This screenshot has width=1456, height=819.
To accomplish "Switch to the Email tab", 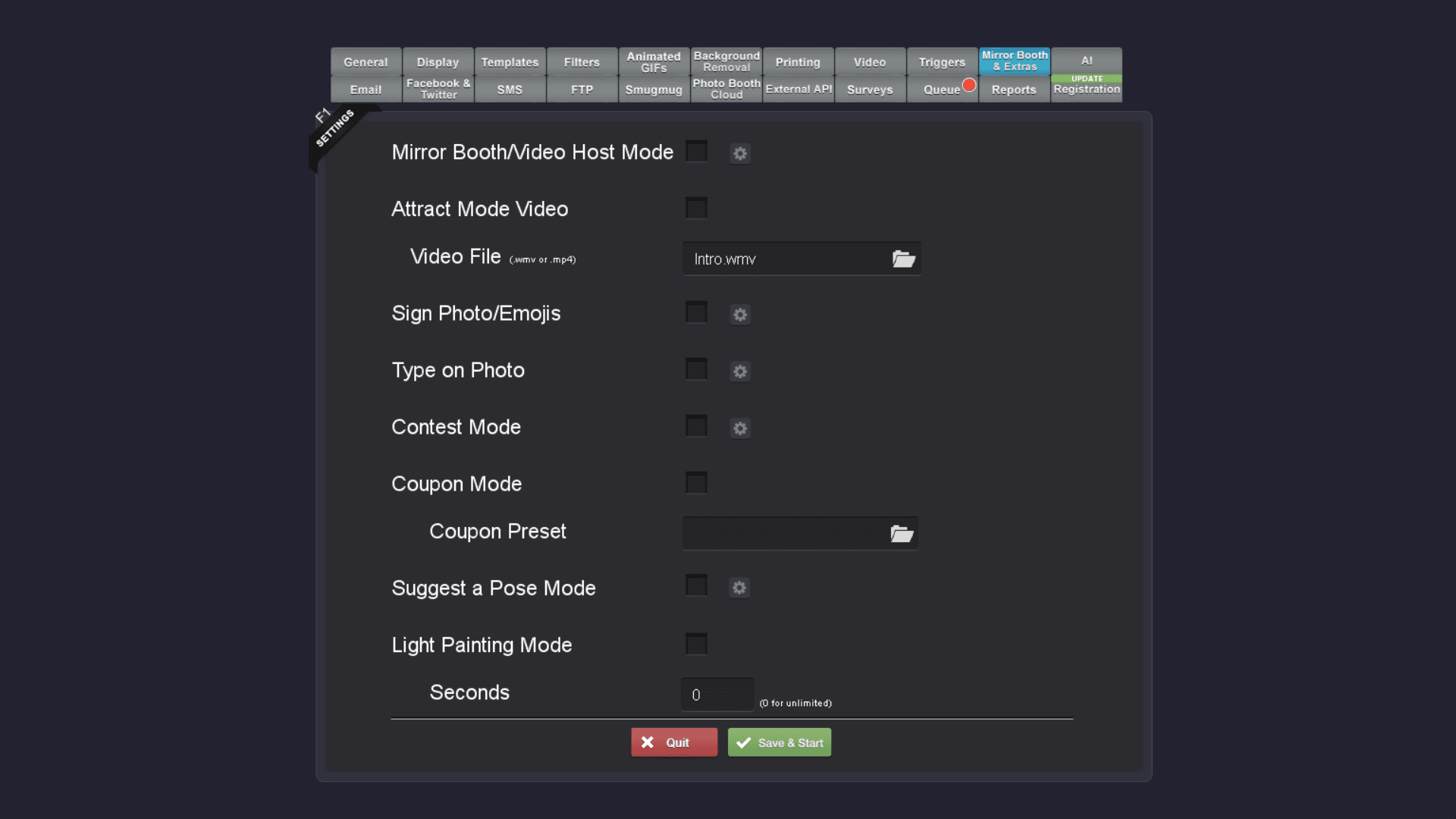I will tap(366, 89).
